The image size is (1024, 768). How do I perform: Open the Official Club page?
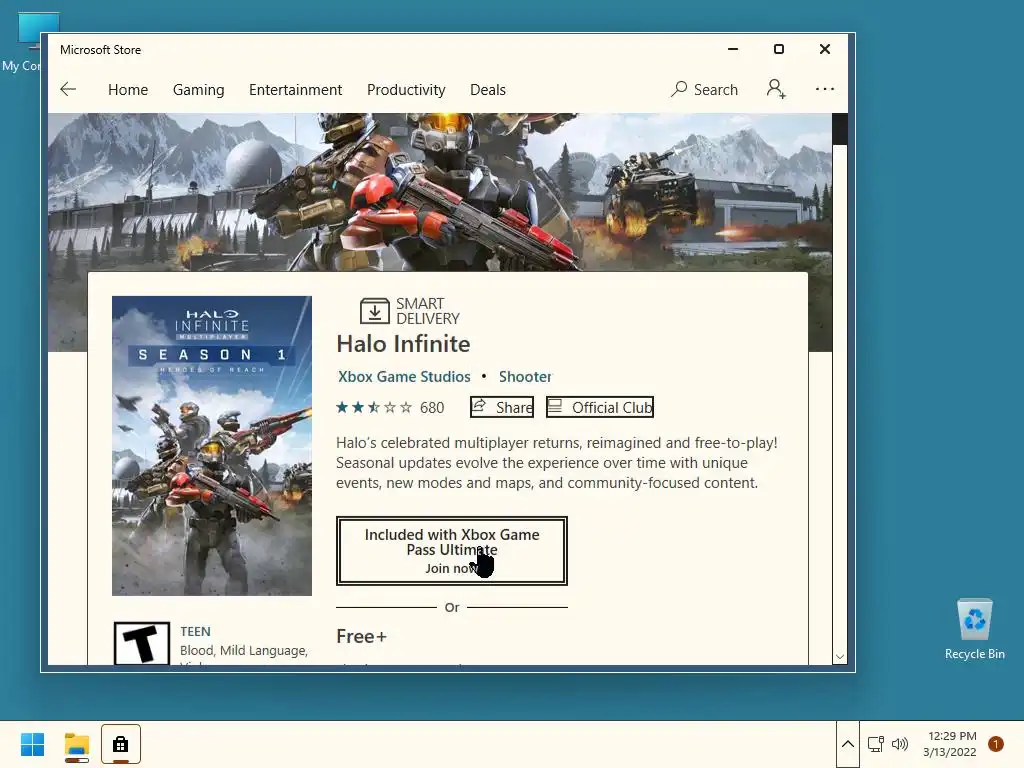pos(600,408)
